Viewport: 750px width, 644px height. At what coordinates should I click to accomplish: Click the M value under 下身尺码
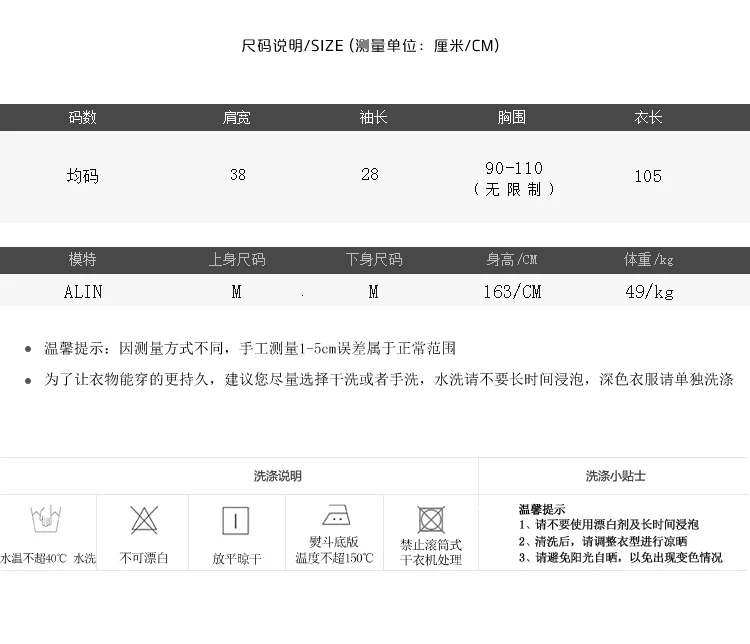coord(374,292)
